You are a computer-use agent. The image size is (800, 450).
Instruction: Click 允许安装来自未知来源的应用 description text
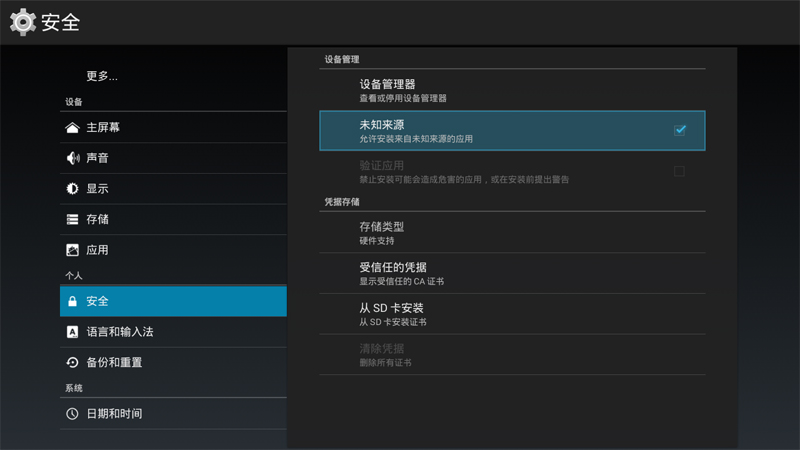[x=416, y=139]
